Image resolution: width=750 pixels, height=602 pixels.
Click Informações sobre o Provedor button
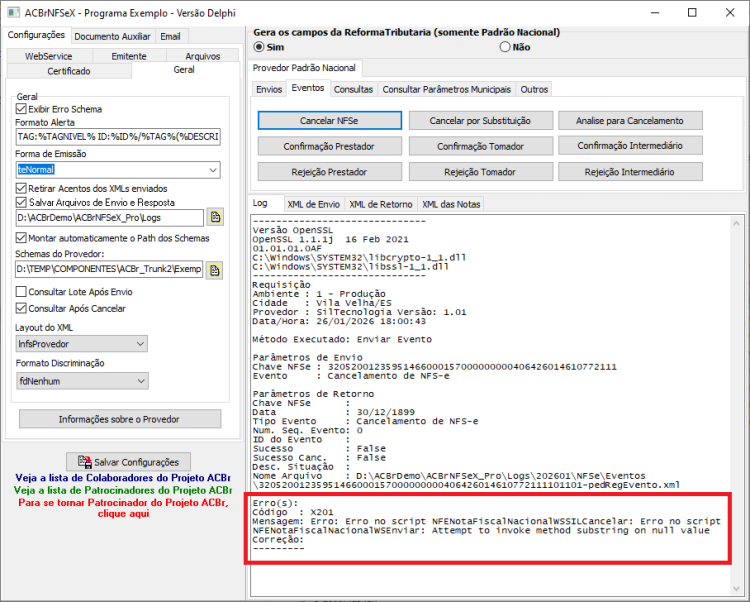tap(120, 419)
